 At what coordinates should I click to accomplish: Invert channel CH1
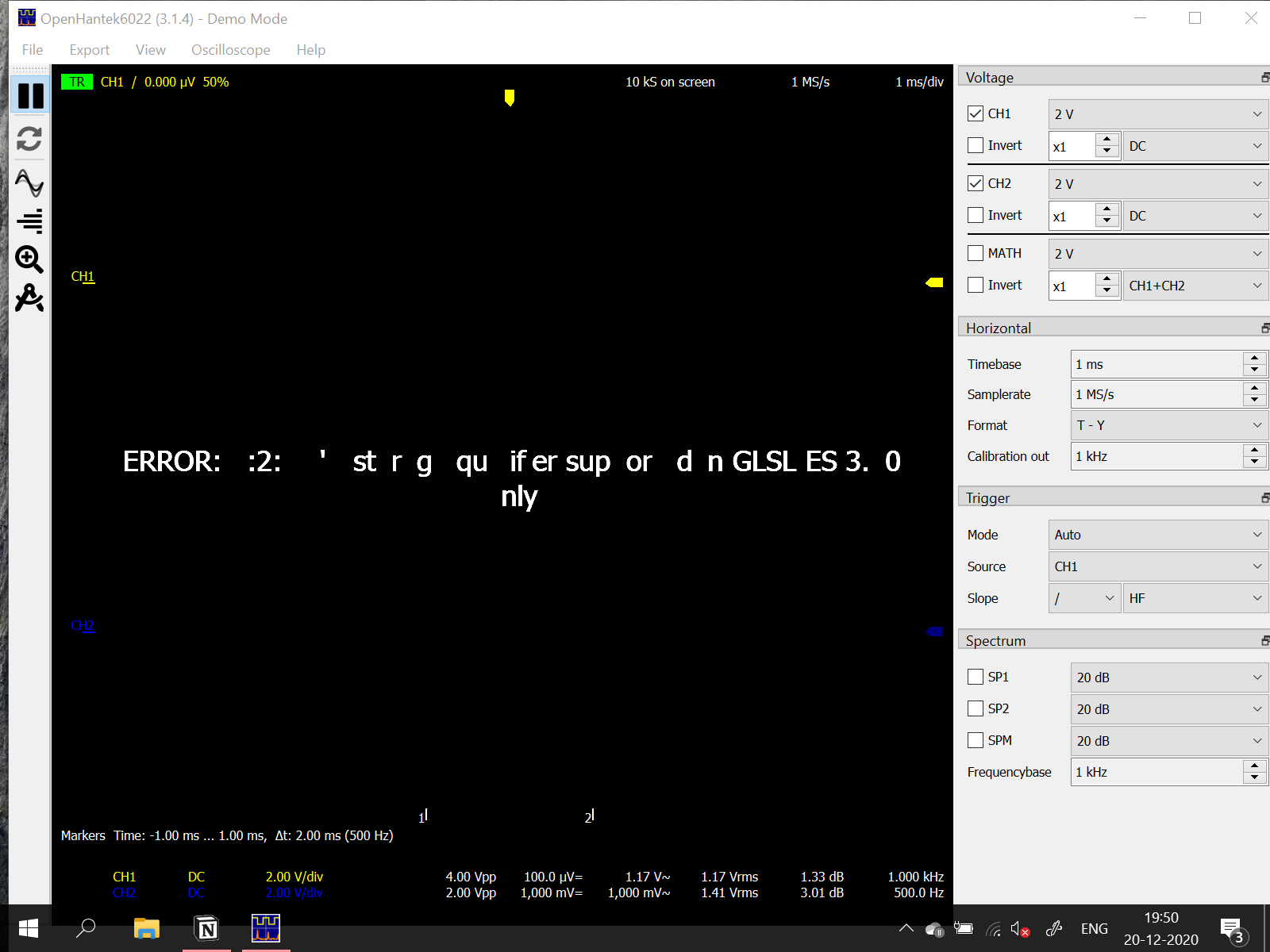coord(976,144)
